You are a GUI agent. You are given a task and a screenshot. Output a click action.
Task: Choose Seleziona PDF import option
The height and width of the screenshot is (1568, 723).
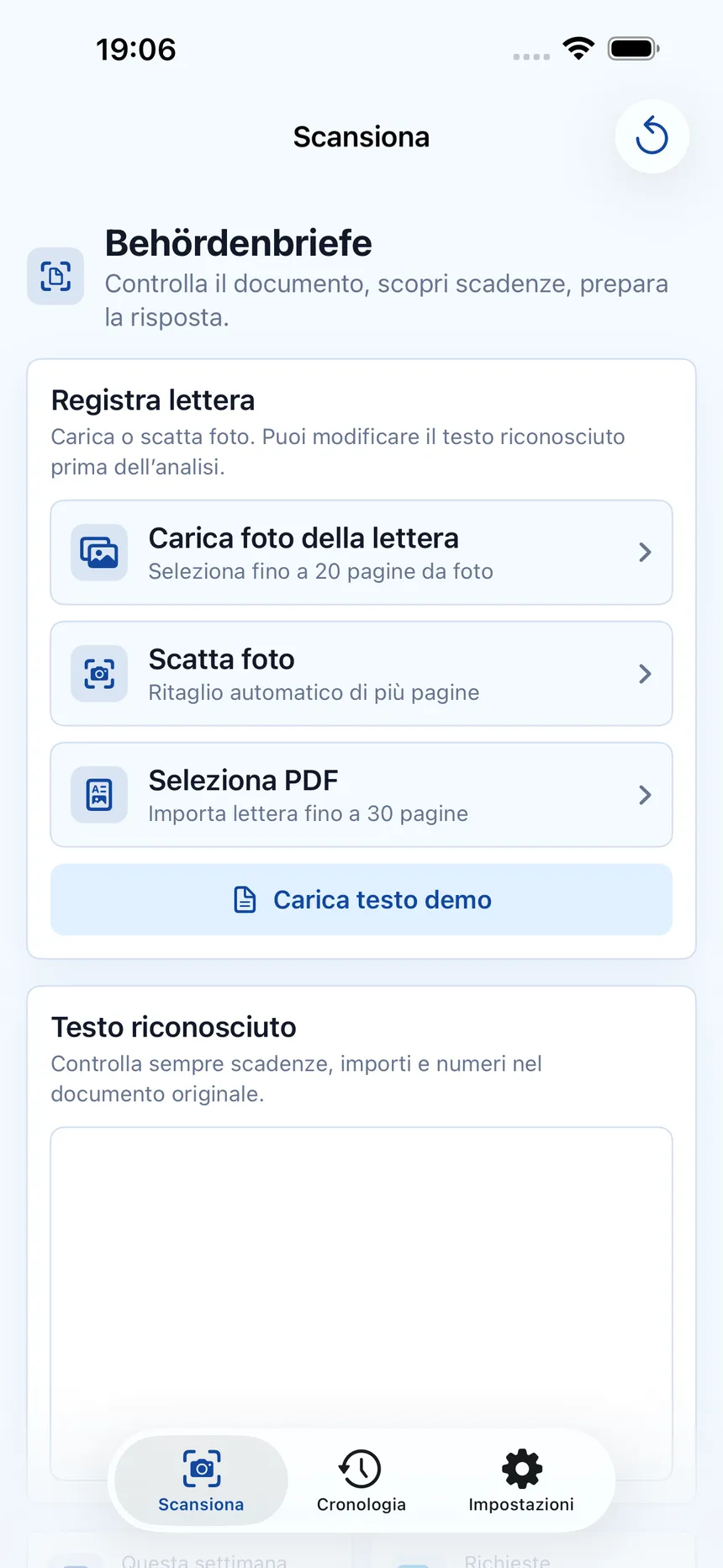coord(361,795)
